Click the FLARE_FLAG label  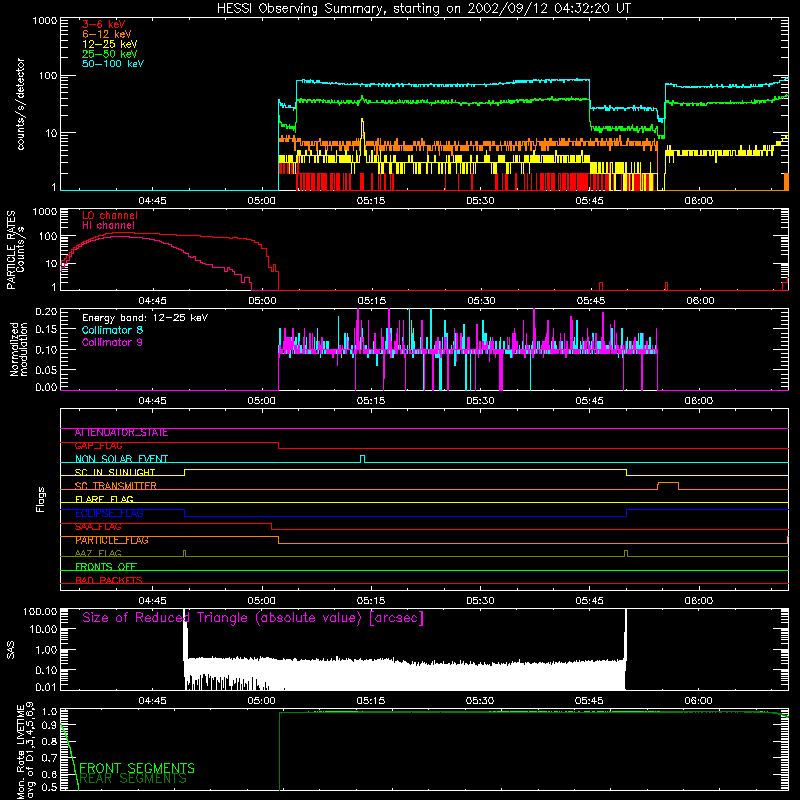104,499
